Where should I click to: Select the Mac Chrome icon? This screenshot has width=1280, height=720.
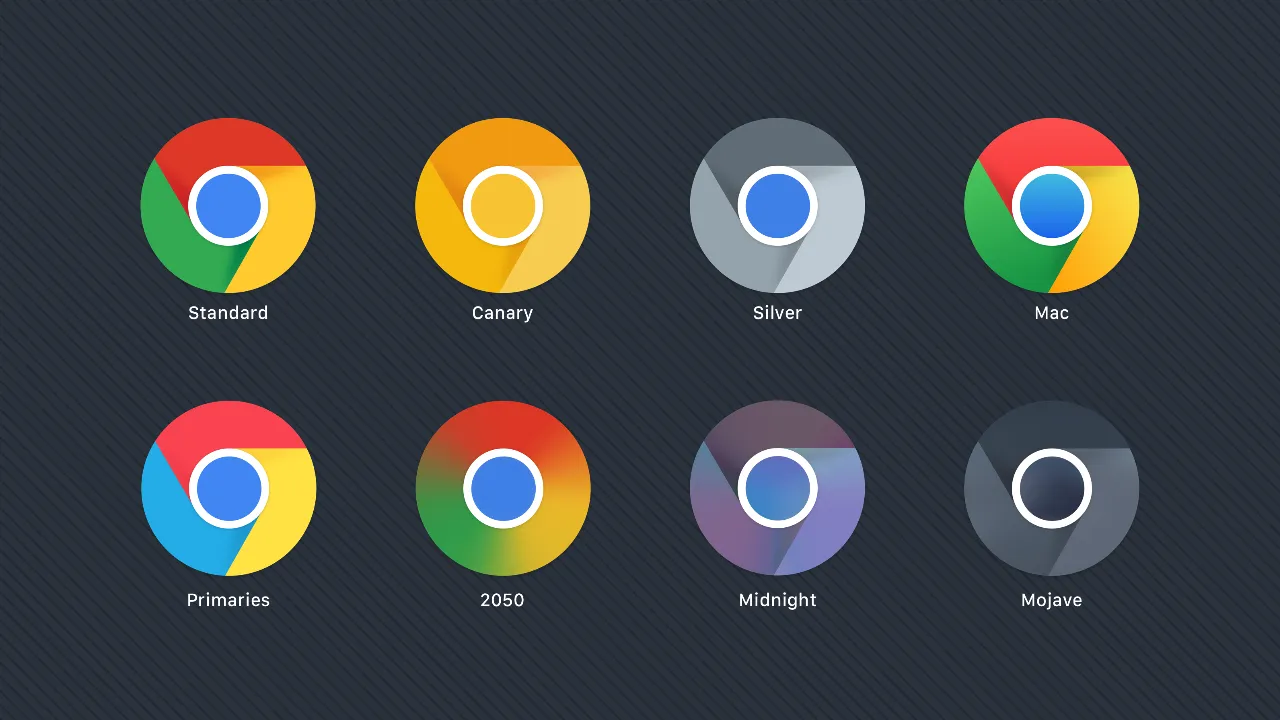(1051, 205)
